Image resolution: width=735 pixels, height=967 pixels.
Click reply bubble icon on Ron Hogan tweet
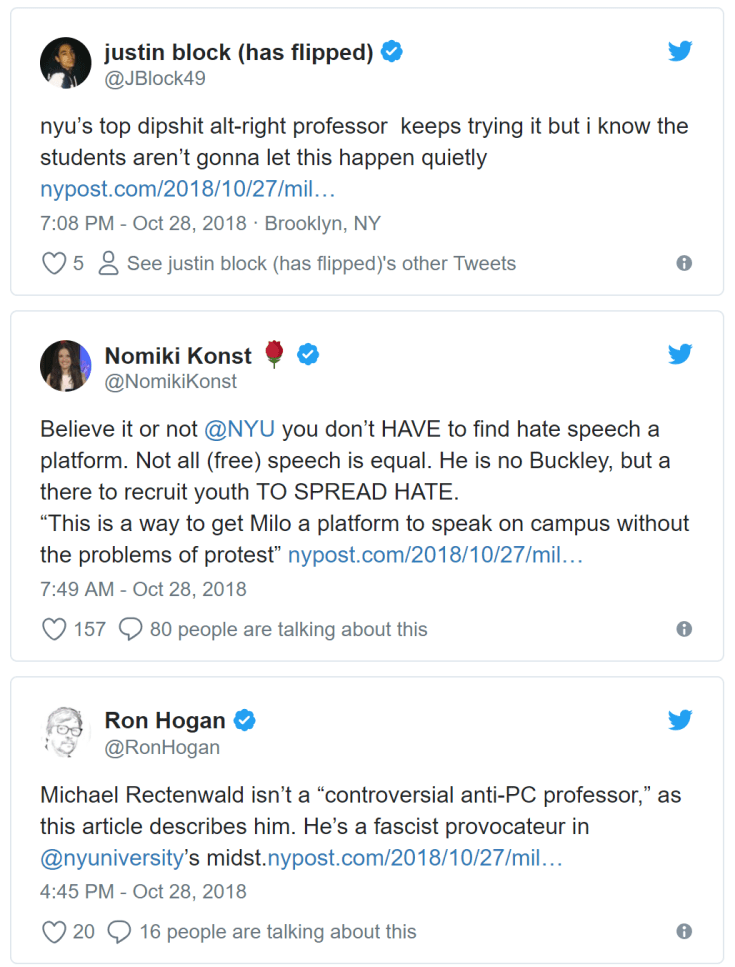(x=119, y=931)
